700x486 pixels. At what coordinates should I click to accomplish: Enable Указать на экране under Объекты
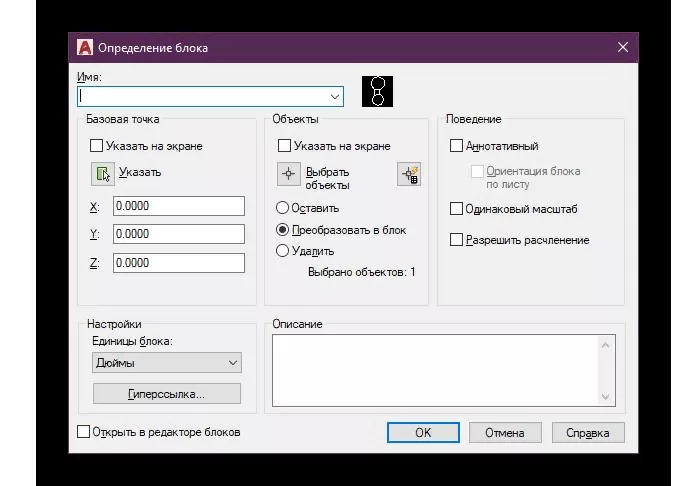tap(284, 145)
